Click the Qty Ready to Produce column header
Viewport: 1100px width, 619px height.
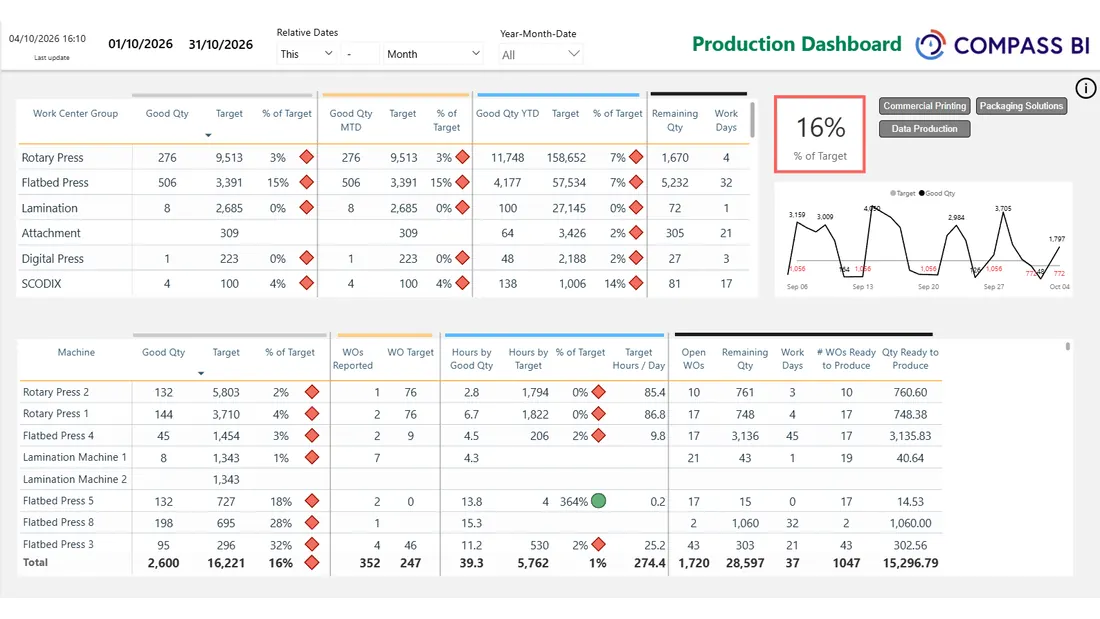coord(910,359)
